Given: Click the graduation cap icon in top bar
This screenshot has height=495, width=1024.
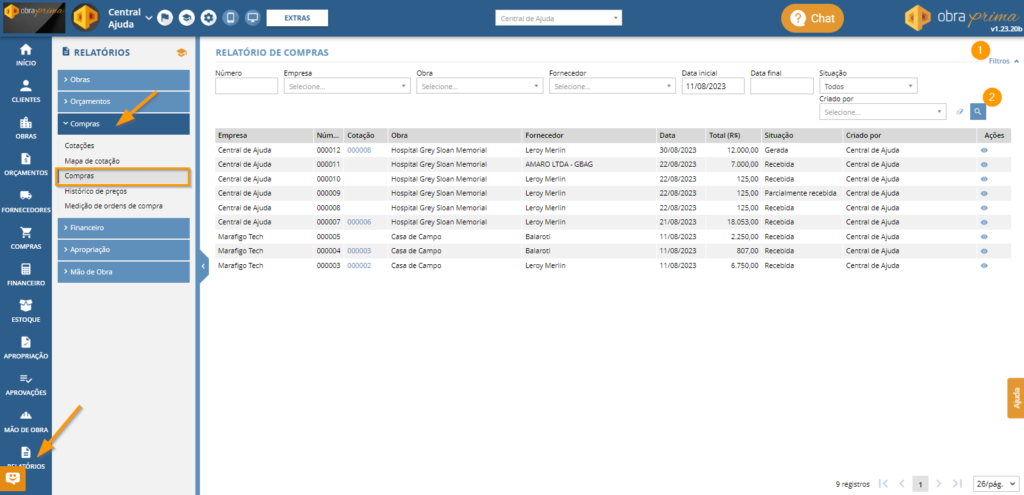Looking at the screenshot, I should click(x=187, y=18).
